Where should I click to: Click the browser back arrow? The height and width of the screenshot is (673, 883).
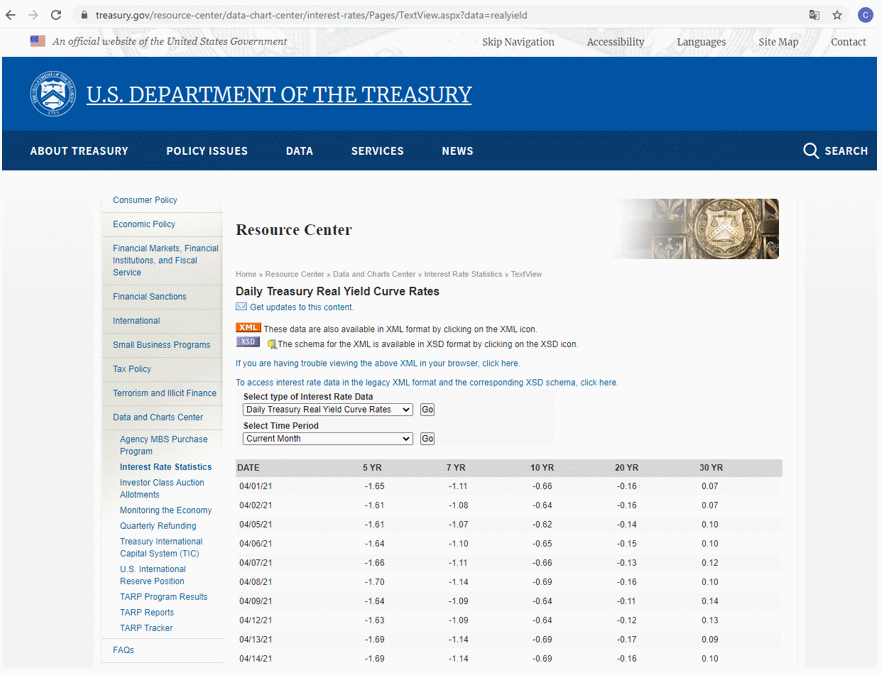[x=11, y=15]
